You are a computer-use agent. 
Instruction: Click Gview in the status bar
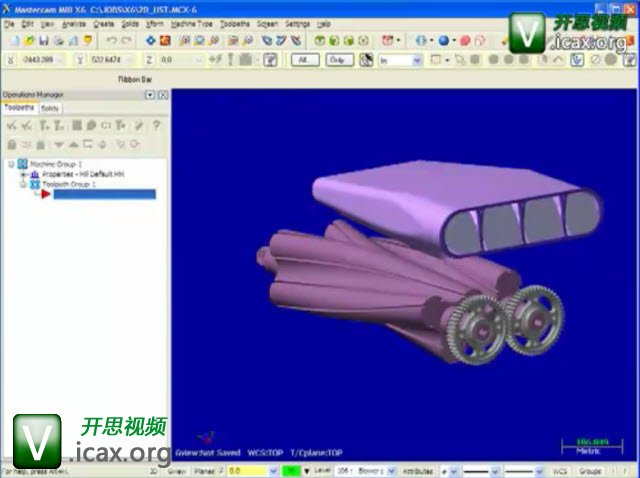pyautogui.click(x=177, y=471)
